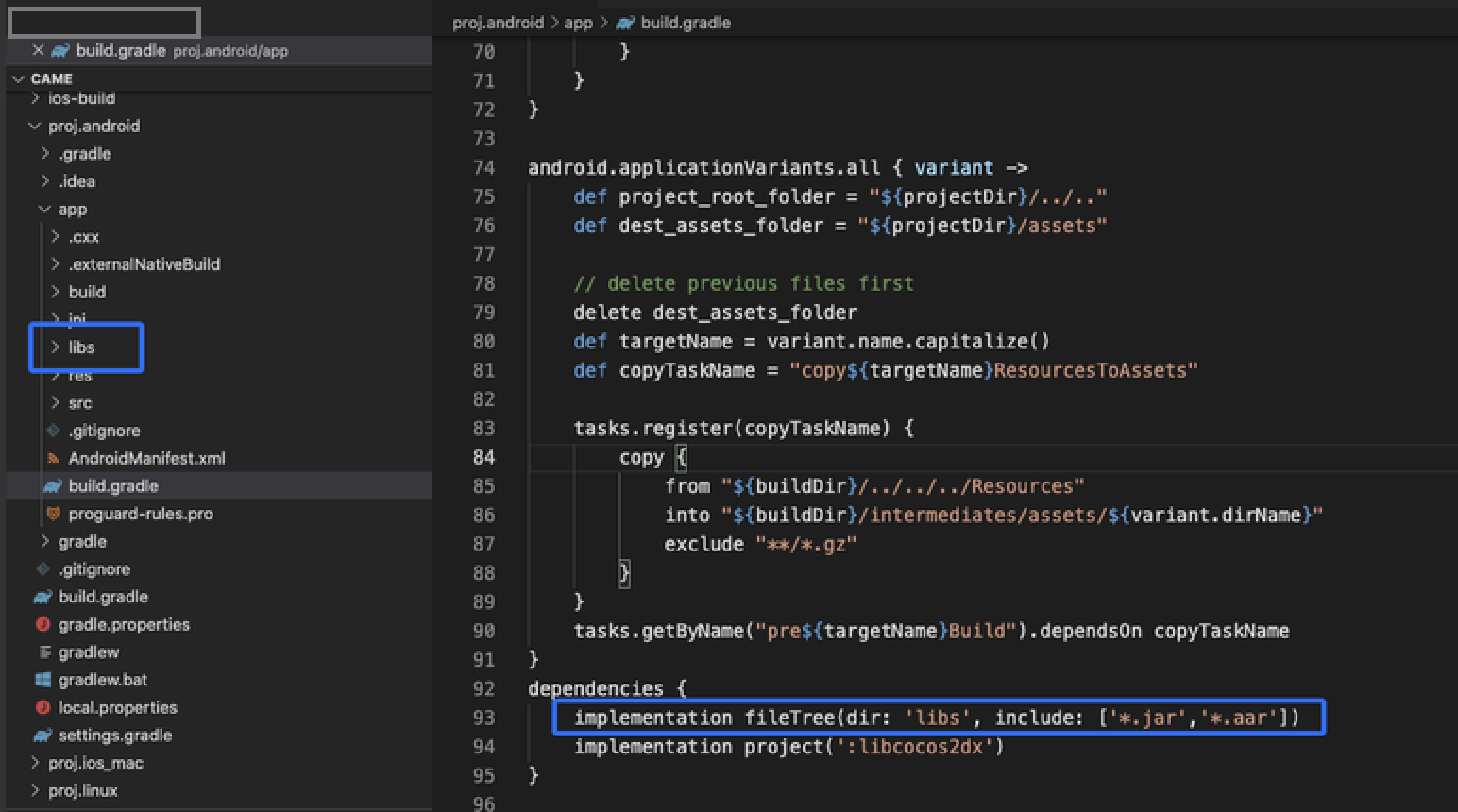Click the AndroidManifest.xml RSS-style file icon
This screenshot has height=812, width=1458.
pyautogui.click(x=53, y=459)
